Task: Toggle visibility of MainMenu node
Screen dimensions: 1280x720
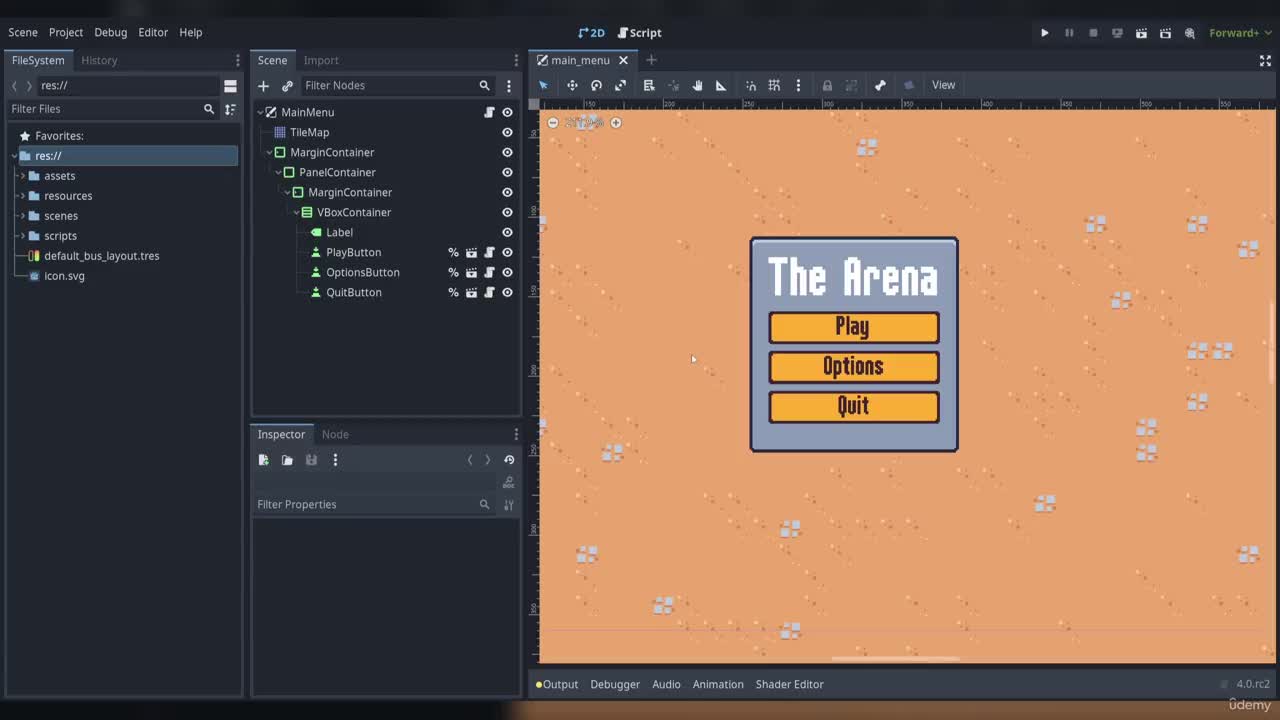Action: tap(507, 112)
